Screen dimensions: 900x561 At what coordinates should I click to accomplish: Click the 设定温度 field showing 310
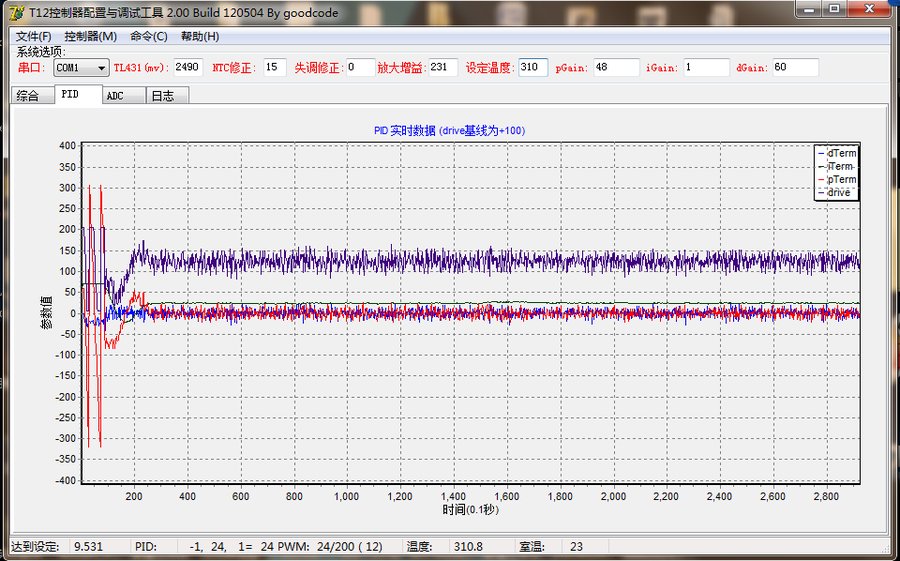click(533, 67)
